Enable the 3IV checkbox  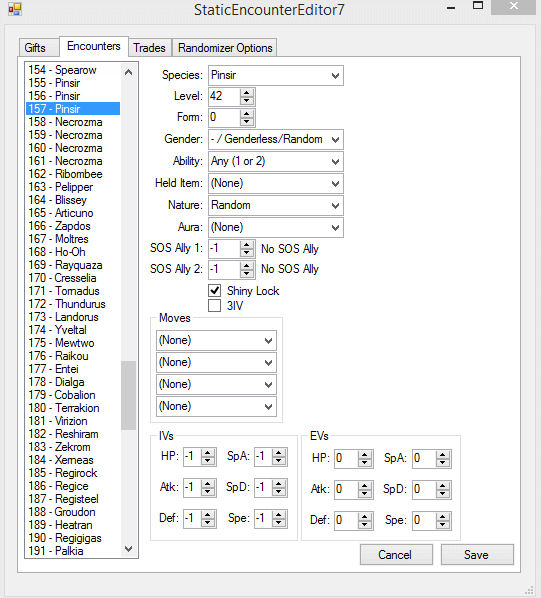(x=215, y=305)
